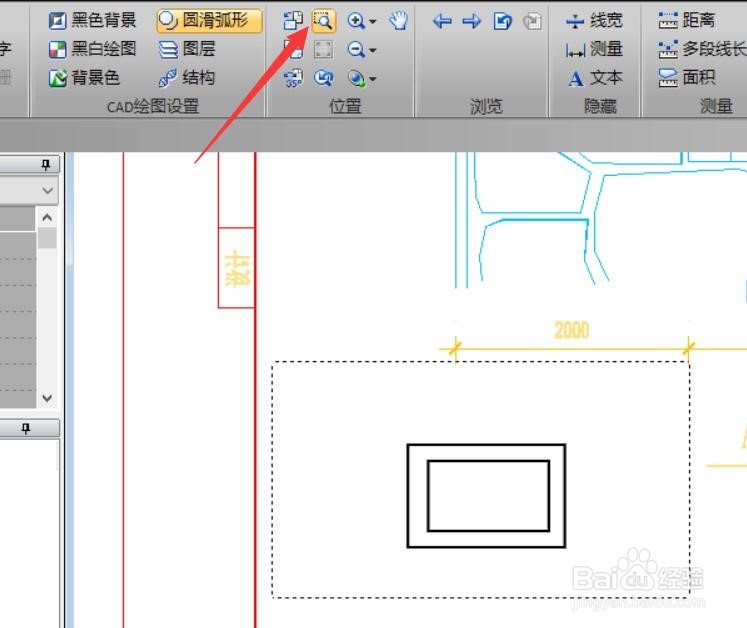Open the zoom out dropdown arrow
This screenshot has width=747, height=628.
(x=373, y=50)
